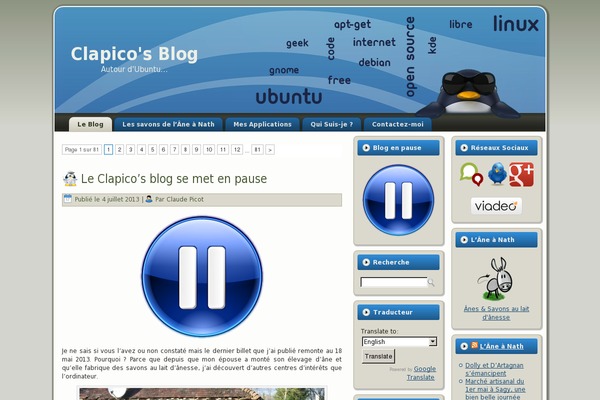
Task: Open Les savons de l'Âne à Nath tab
Action: 168,124
